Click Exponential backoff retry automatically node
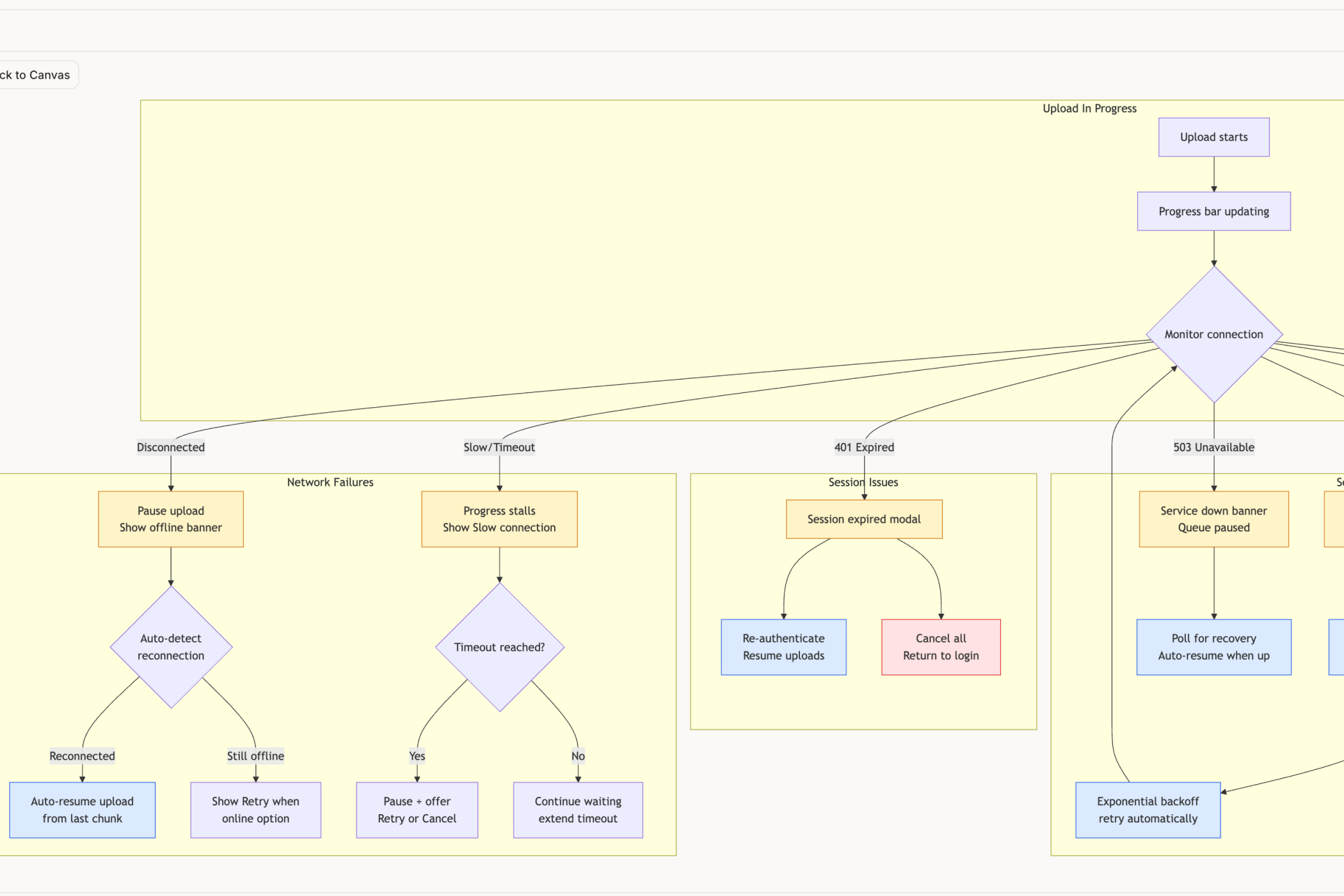The height and width of the screenshot is (896, 1344). point(1148,810)
